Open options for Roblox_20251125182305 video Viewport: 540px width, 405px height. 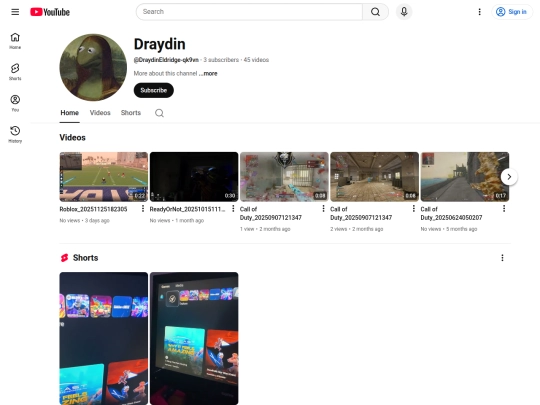click(x=143, y=209)
